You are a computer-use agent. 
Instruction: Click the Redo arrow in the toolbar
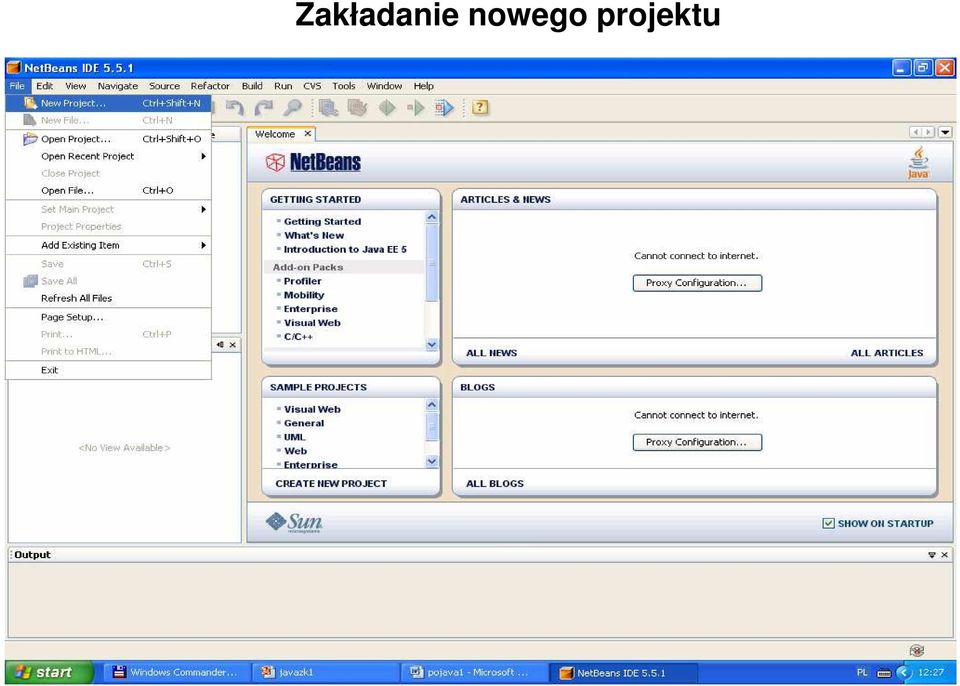click(264, 108)
